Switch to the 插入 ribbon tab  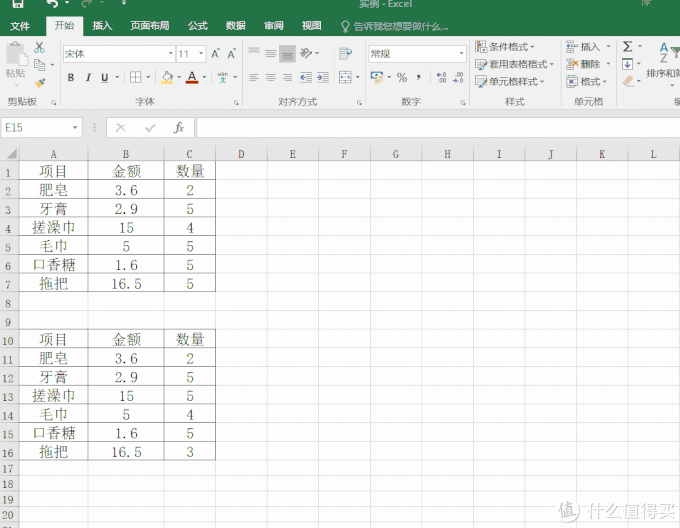(102, 26)
